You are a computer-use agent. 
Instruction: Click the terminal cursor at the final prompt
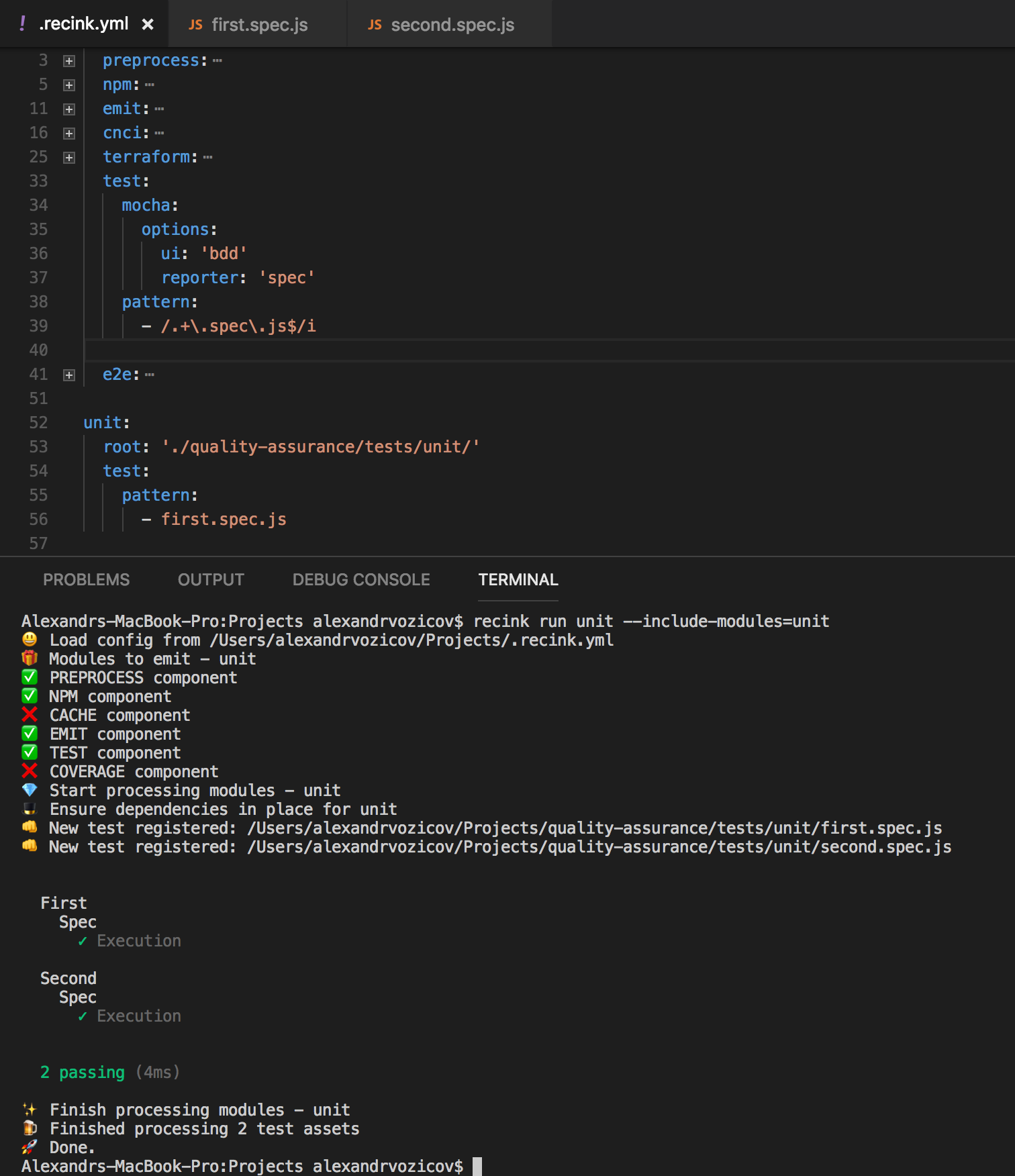pyautogui.click(x=477, y=1167)
